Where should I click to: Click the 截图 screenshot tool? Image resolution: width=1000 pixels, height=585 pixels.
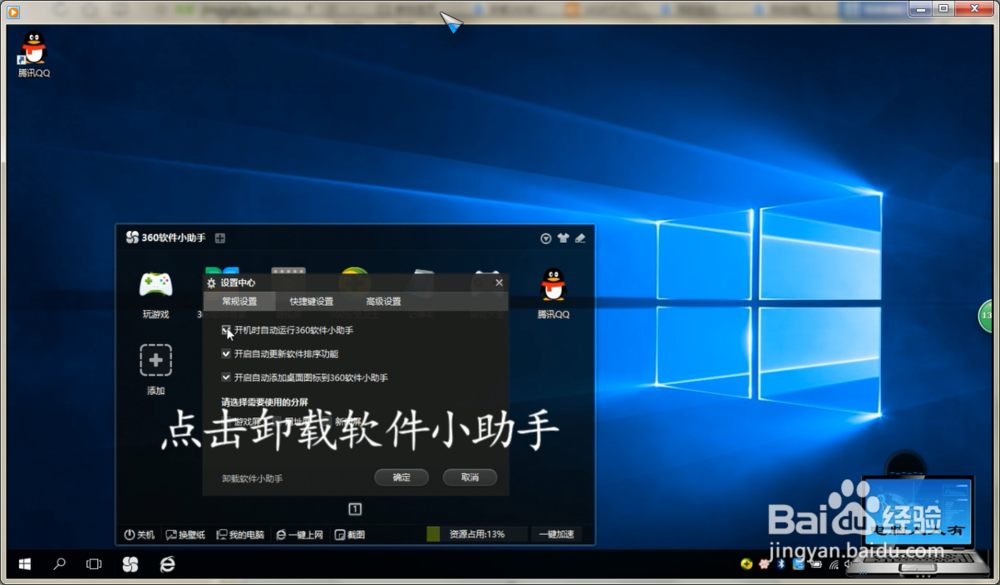tap(350, 535)
